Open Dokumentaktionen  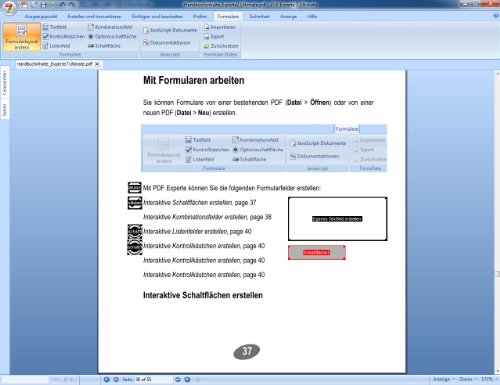(167, 43)
